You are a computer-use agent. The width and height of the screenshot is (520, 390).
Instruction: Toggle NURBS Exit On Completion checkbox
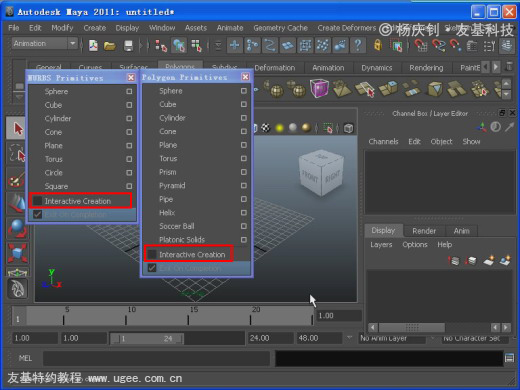tap(37, 214)
